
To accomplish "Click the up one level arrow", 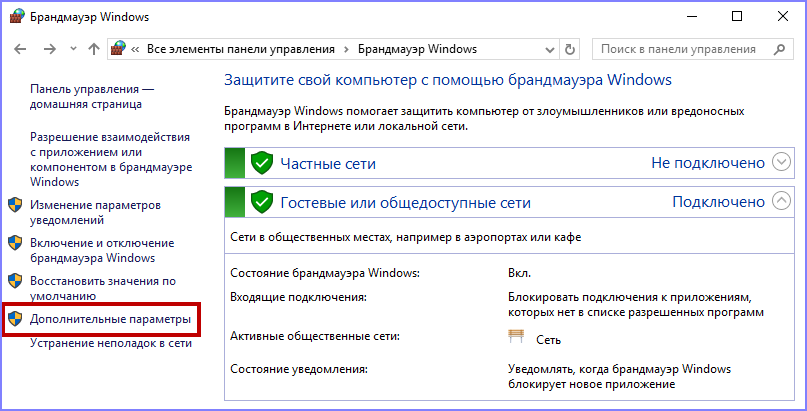I will (93, 49).
